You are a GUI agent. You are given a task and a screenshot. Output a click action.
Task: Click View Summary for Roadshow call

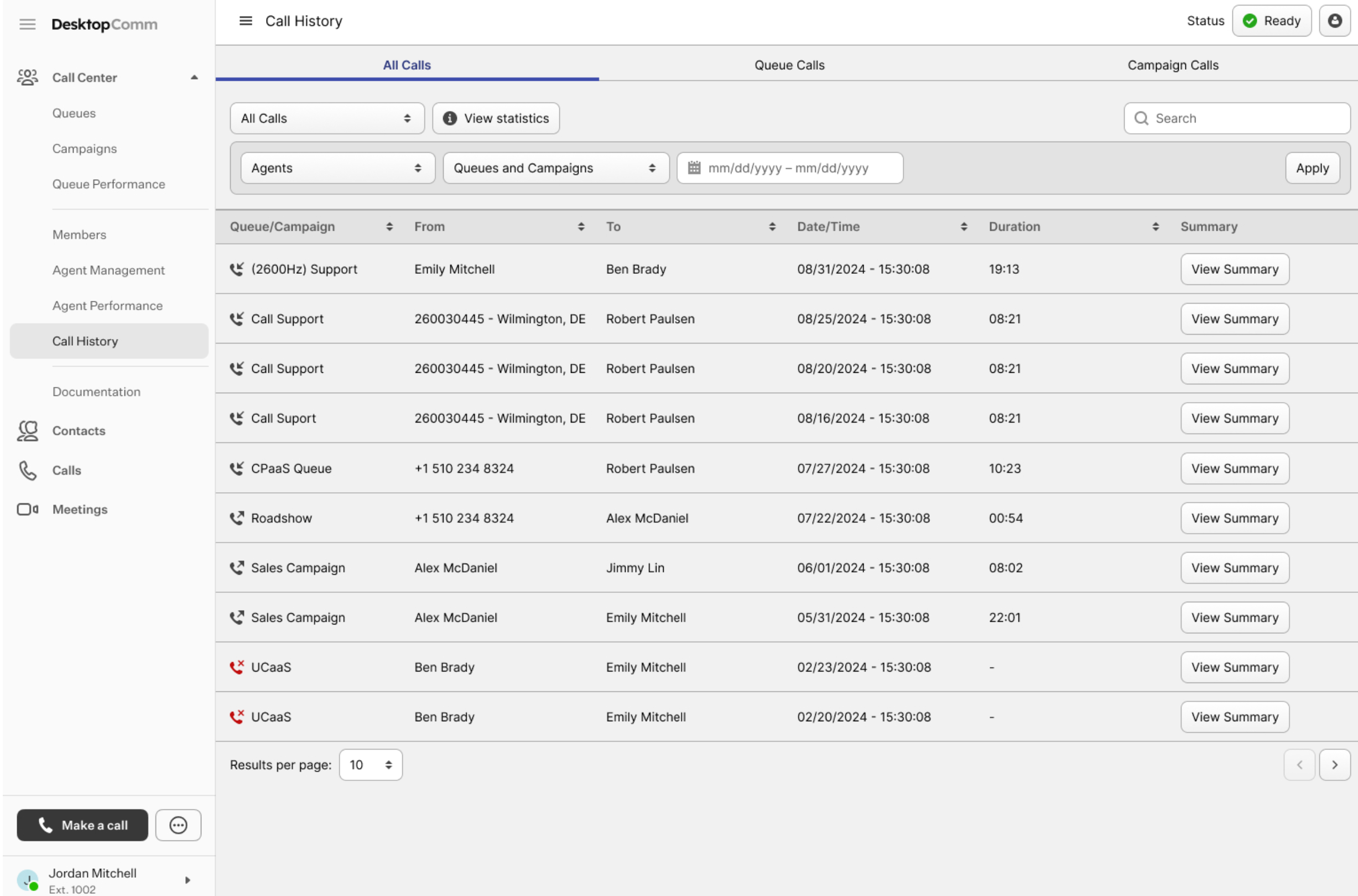[1234, 518]
